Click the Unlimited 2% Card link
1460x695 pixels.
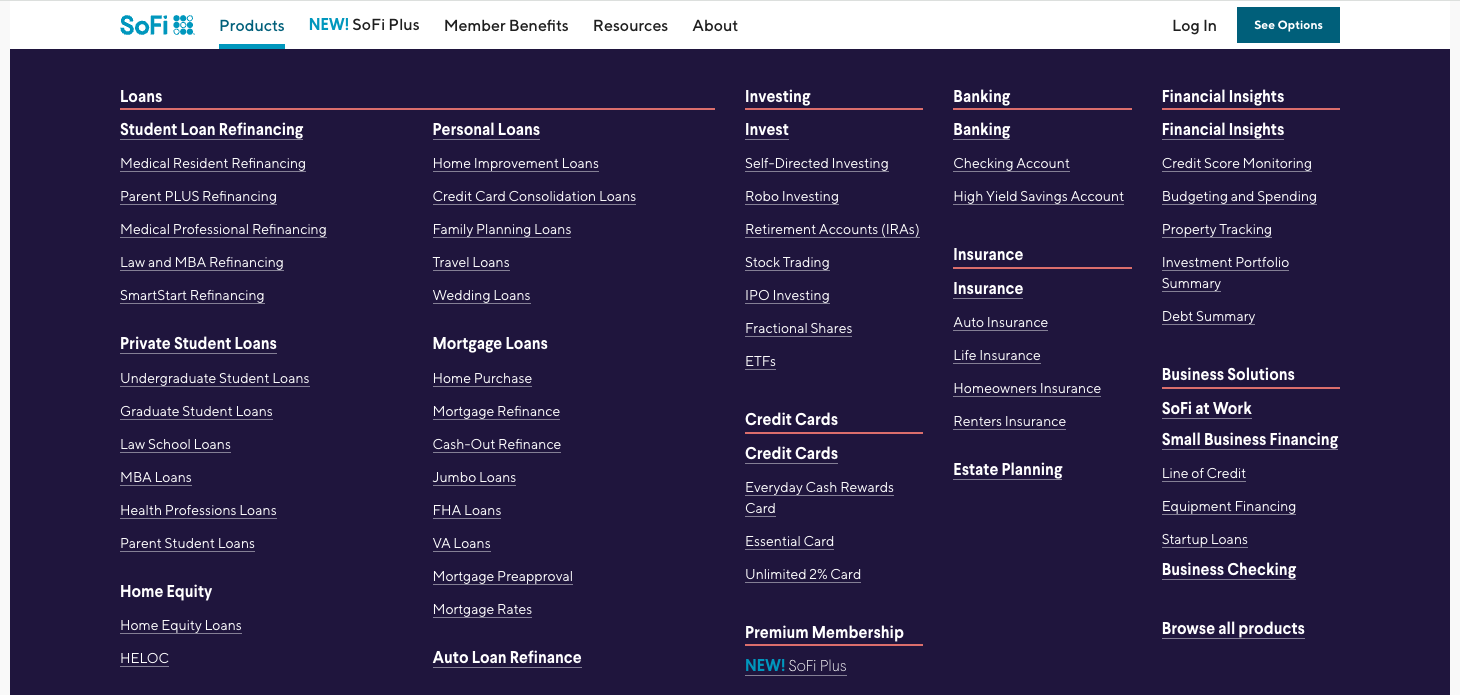(802, 574)
